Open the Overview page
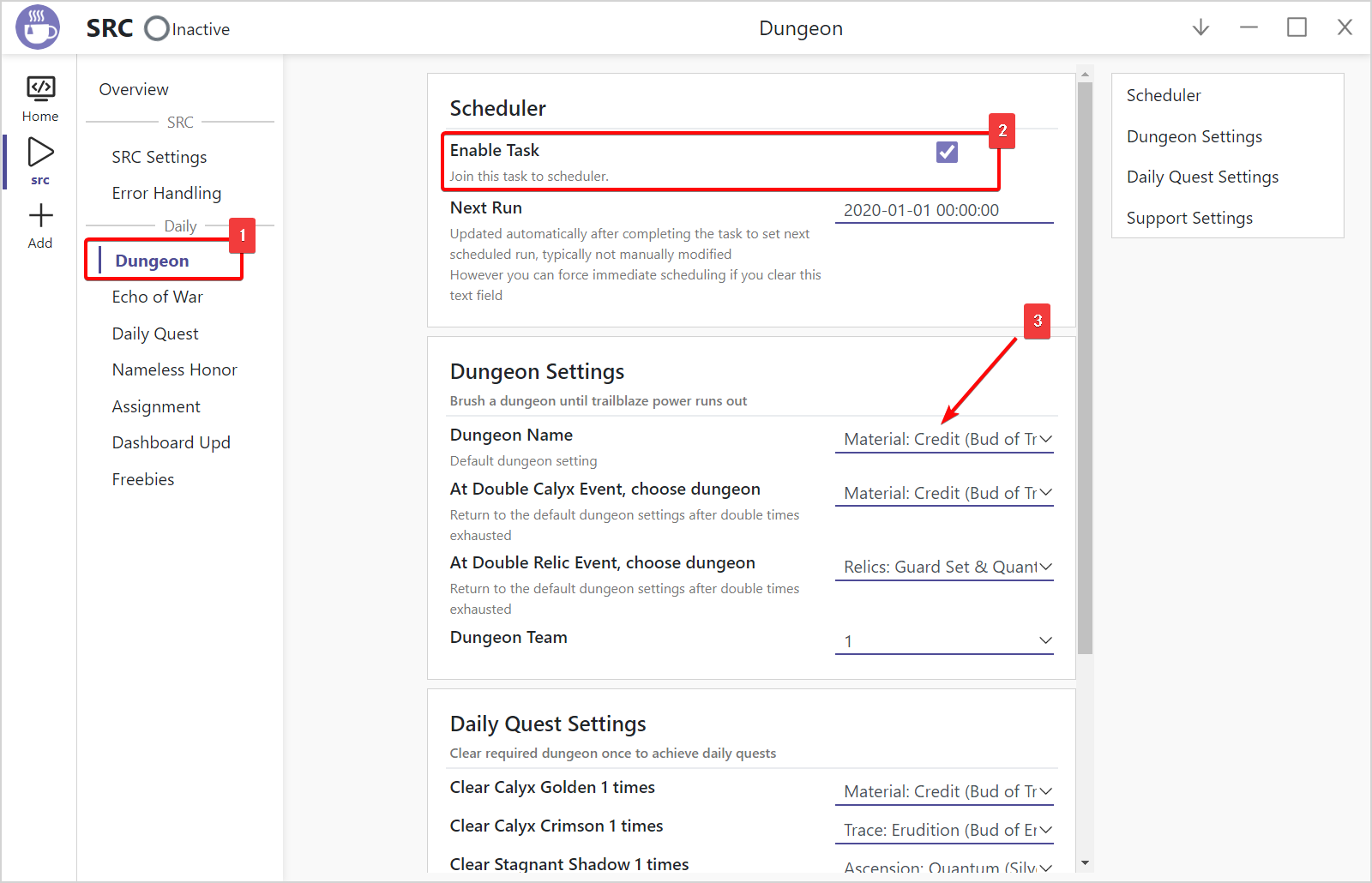1372x883 pixels. click(134, 89)
